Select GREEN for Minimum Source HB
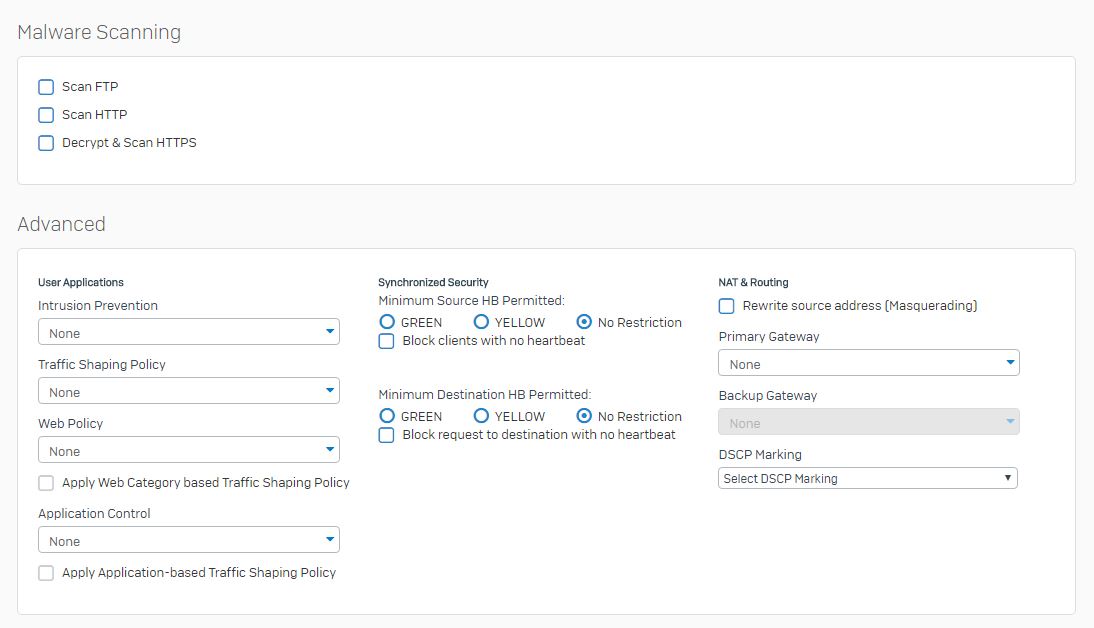 click(x=387, y=322)
